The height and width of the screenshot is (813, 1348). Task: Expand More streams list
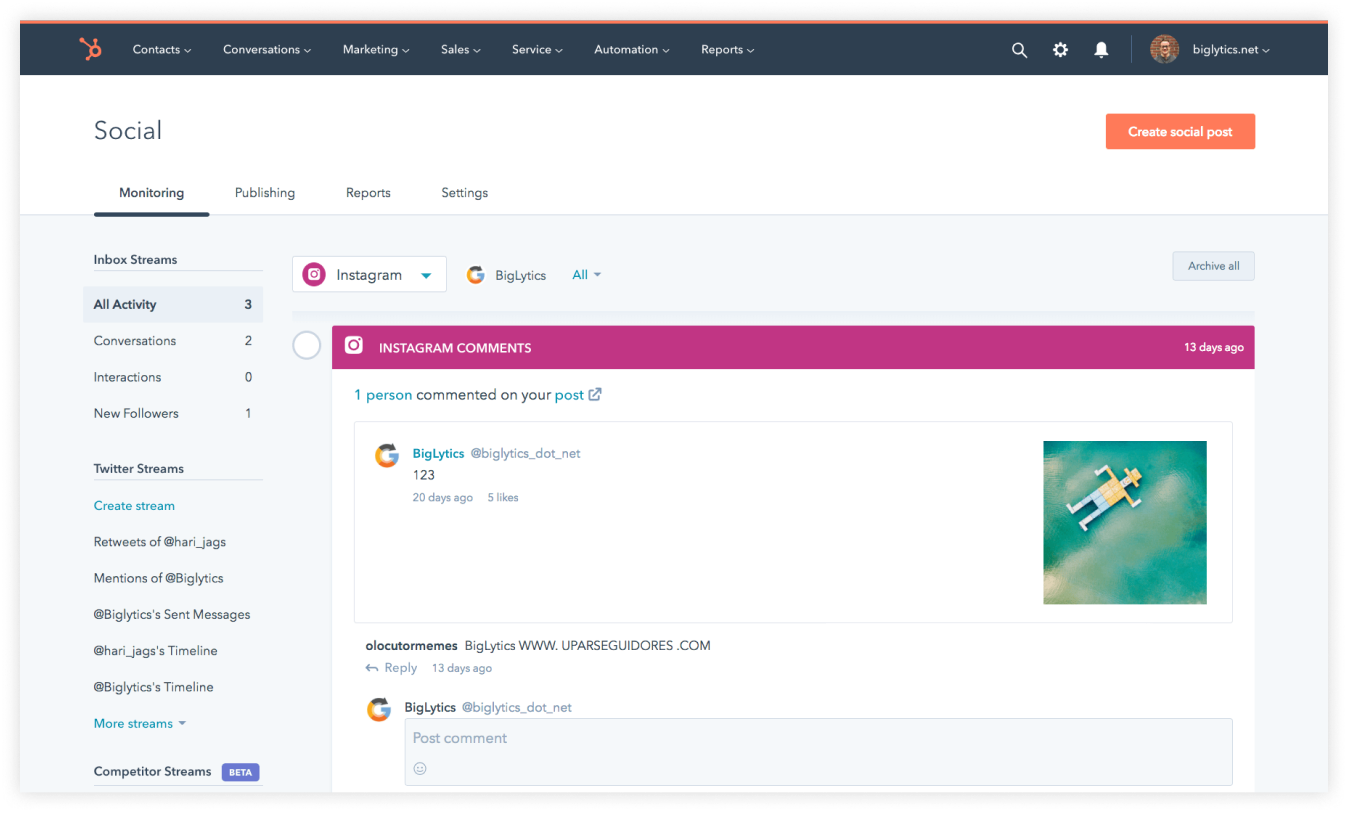(x=139, y=723)
